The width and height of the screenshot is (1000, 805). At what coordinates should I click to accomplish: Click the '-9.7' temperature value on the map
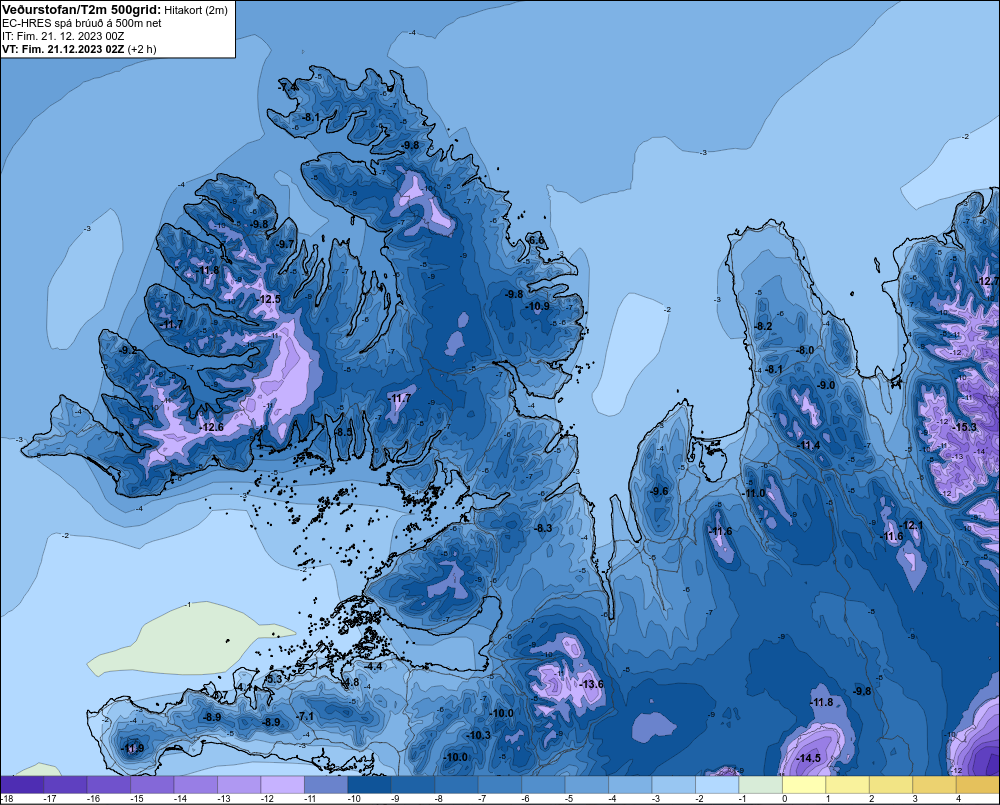[286, 244]
